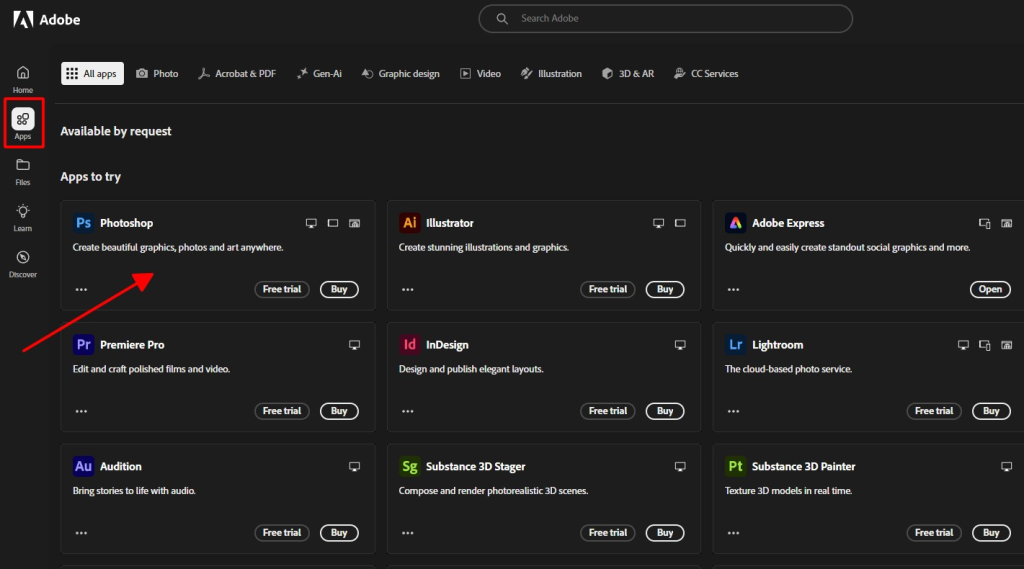
Task: Click Buy on the Lightroom card
Action: point(991,411)
